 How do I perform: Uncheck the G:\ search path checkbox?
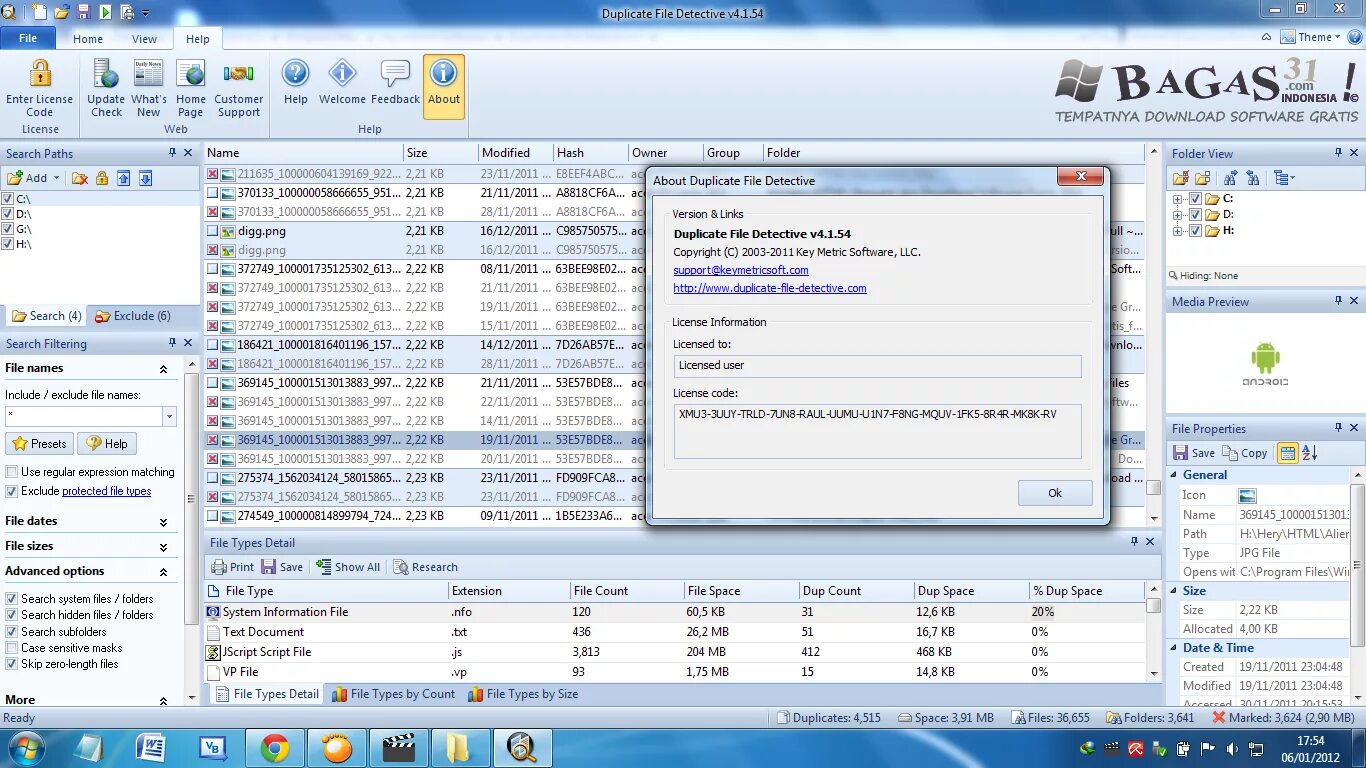8,229
